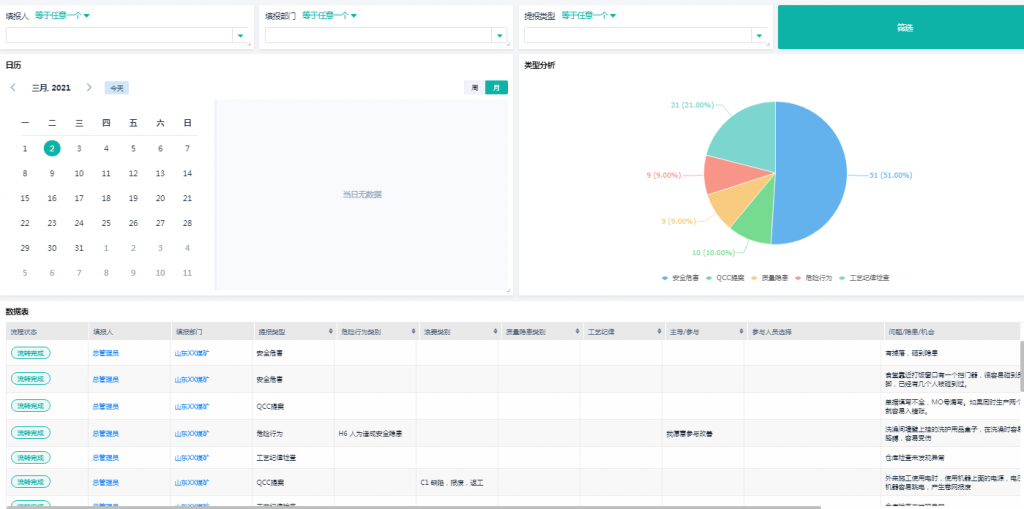Screen dimensions: 1024x509
Task: Click the data table horizontal scrollbar
Action: [x=411, y=507]
